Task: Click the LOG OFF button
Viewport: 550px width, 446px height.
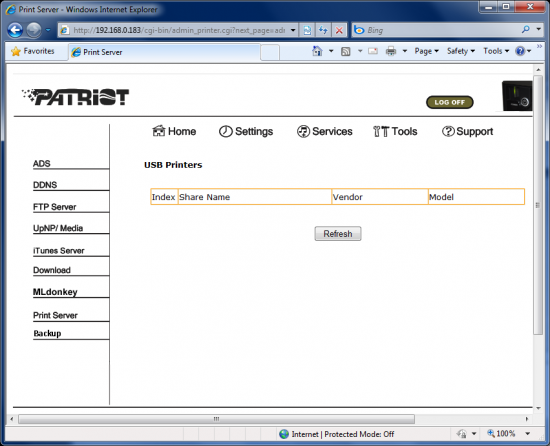Action: (449, 102)
